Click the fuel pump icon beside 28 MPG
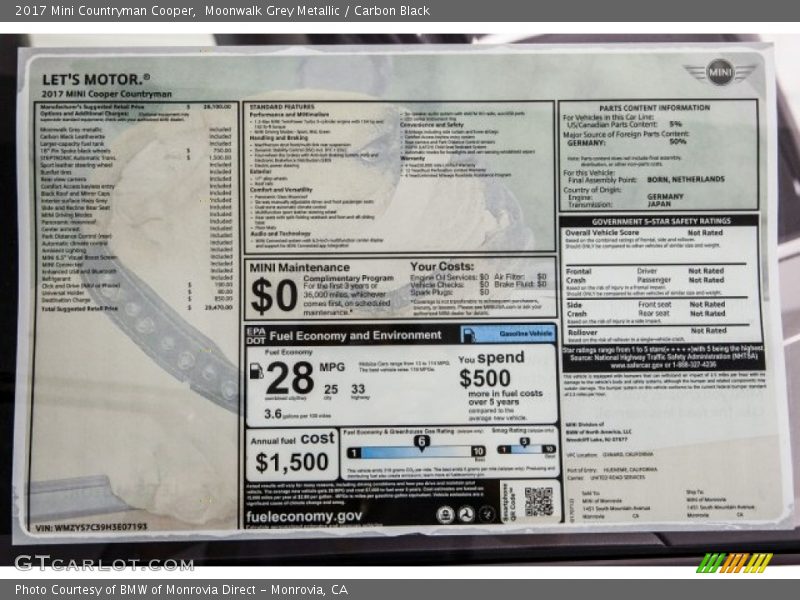The width and height of the screenshot is (800, 600). [256, 371]
